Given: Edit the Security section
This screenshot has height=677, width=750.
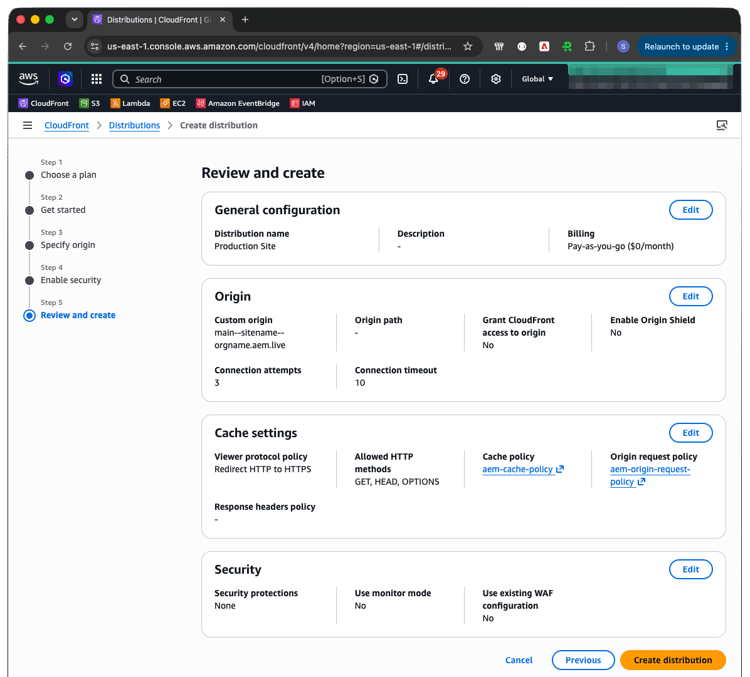Looking at the screenshot, I should [x=691, y=569].
